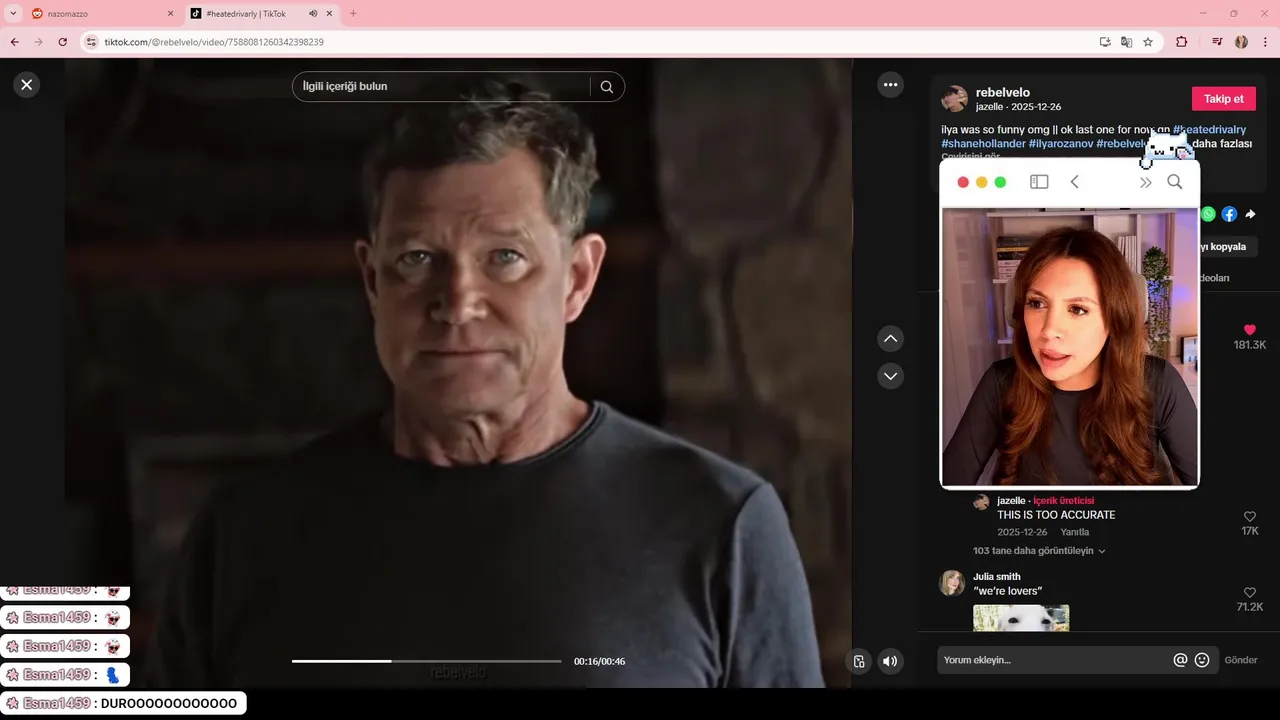Open the tab search dropdown

pos(13,14)
